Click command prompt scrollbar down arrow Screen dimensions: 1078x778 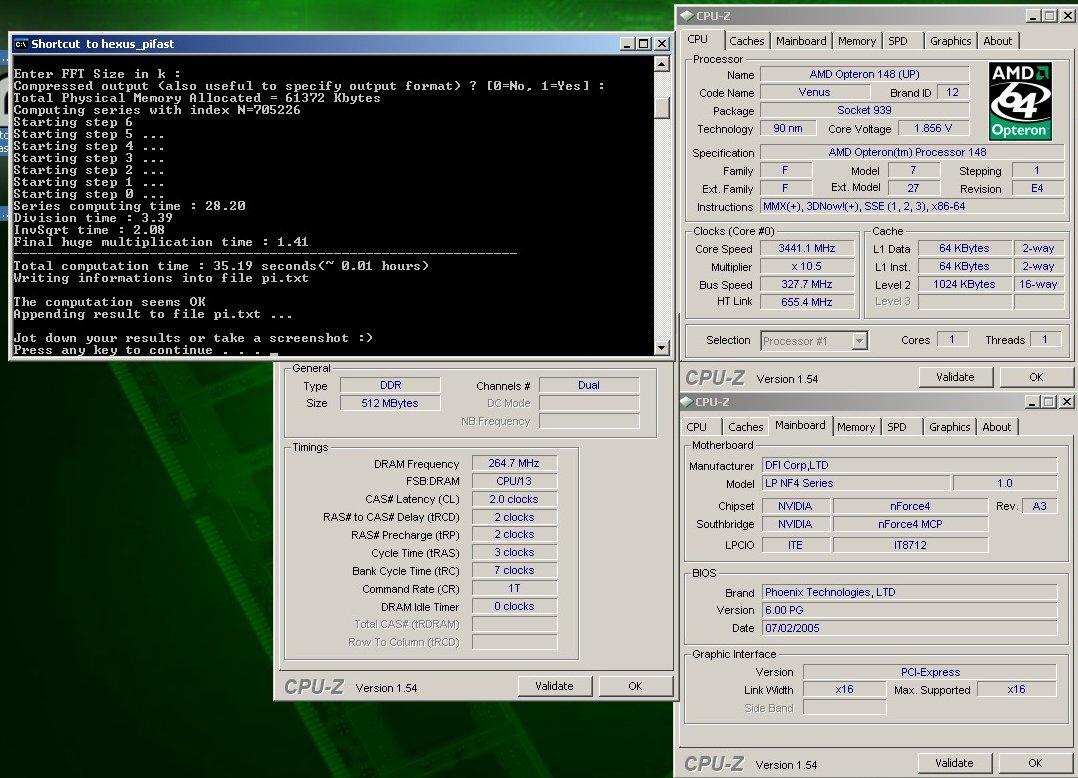[x=661, y=347]
